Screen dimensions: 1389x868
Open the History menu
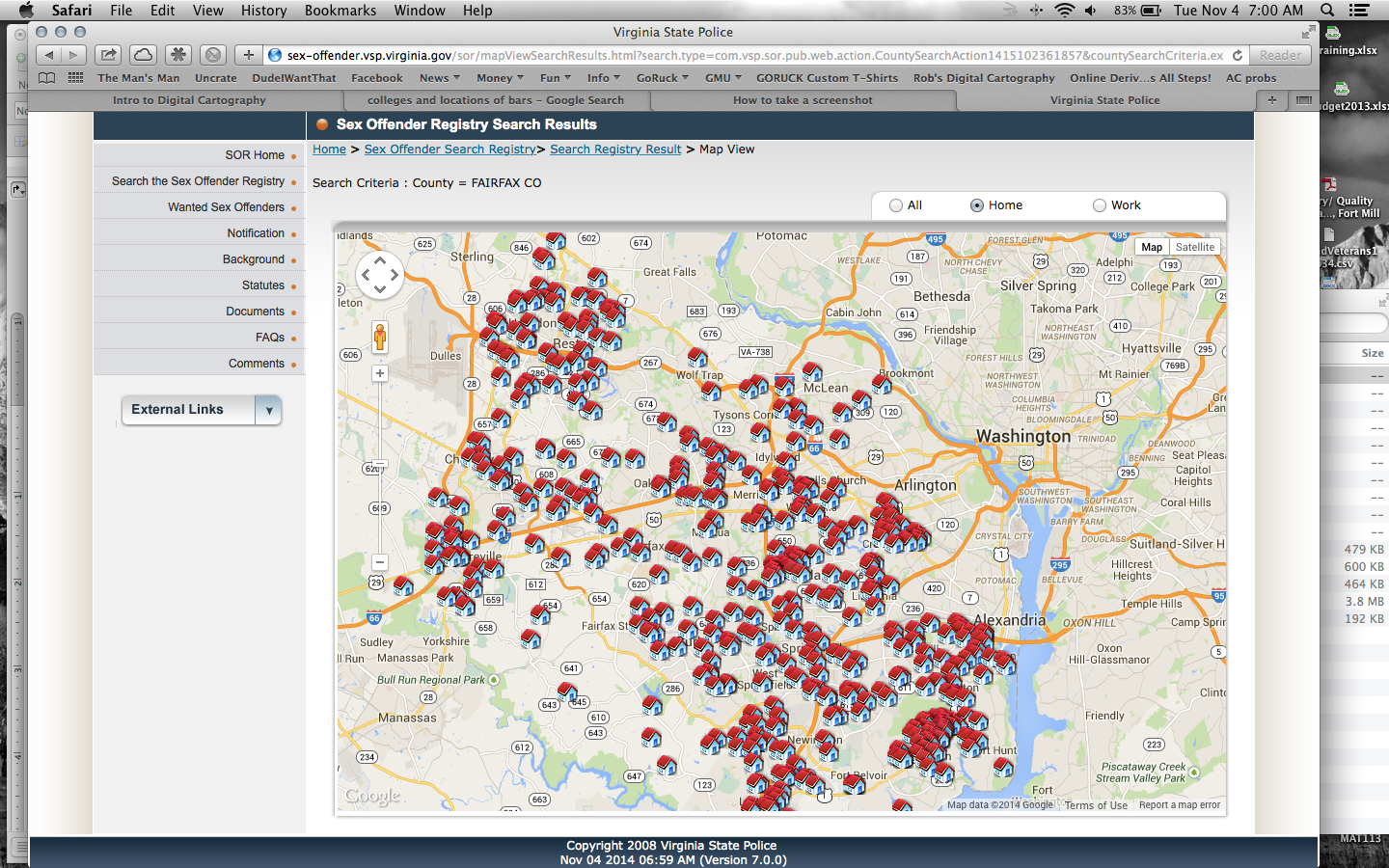pyautogui.click(x=263, y=11)
